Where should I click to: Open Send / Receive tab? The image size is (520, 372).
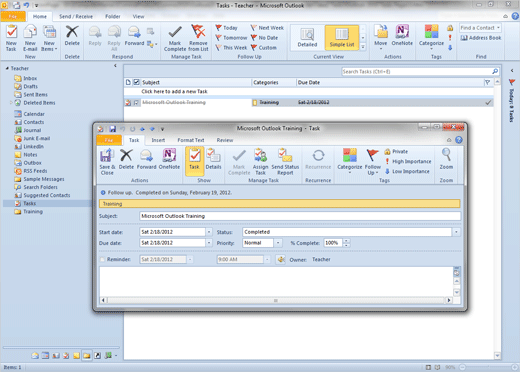tap(76, 16)
